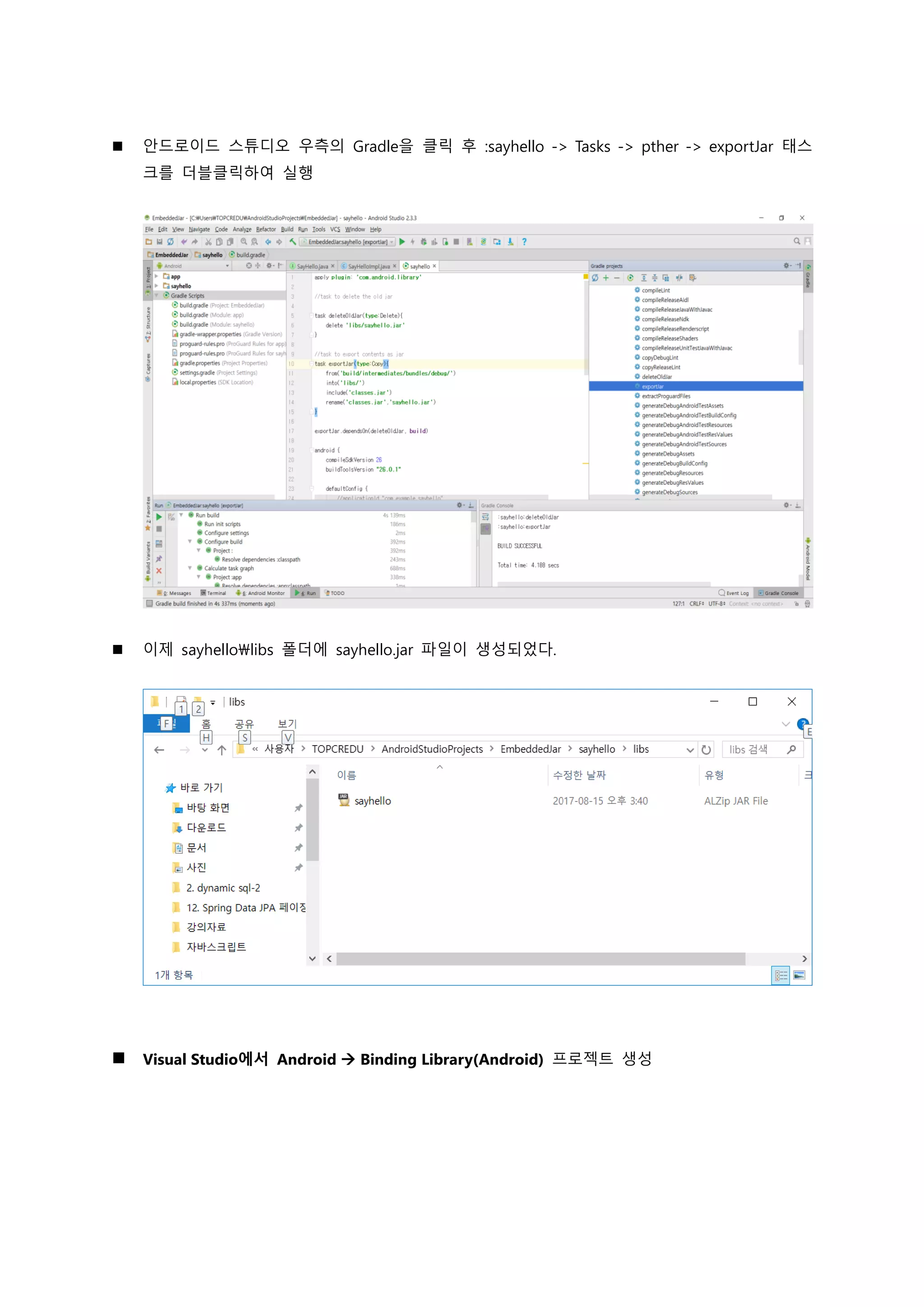Click the Execute Gradle Task icon
Image resolution: width=924 pixels, height=1307 pixels.
[630, 278]
